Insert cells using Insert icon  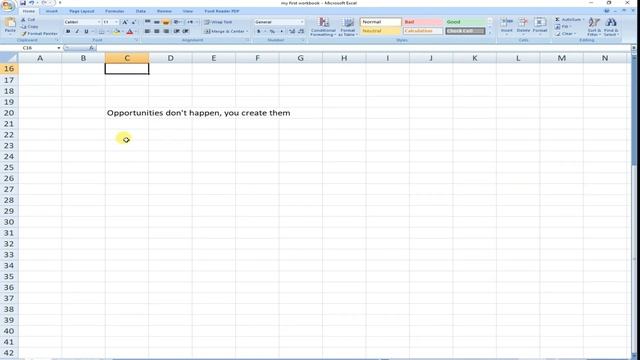507,26
